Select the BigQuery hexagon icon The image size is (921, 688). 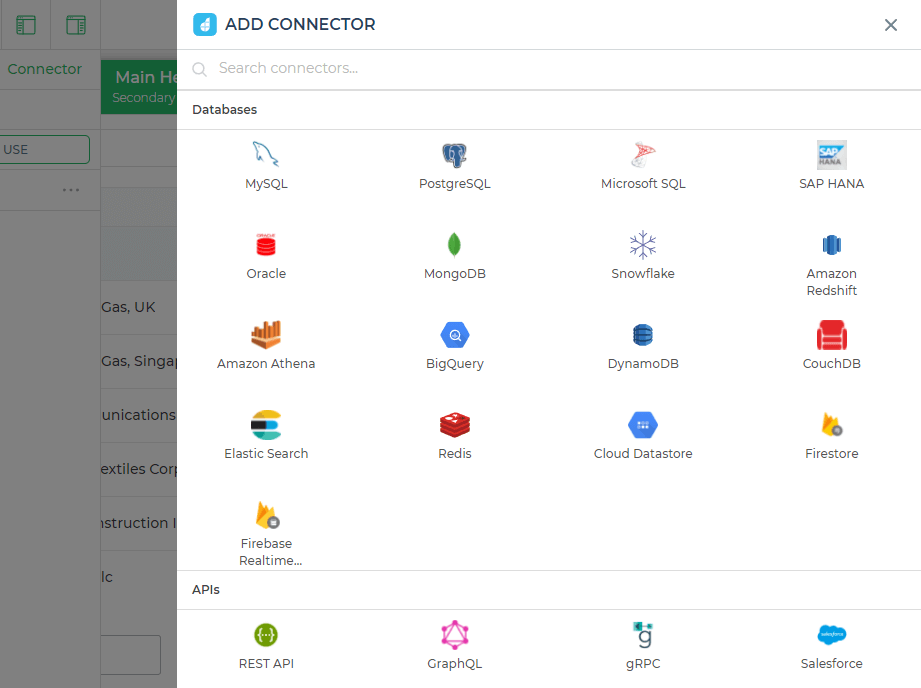[x=455, y=335]
